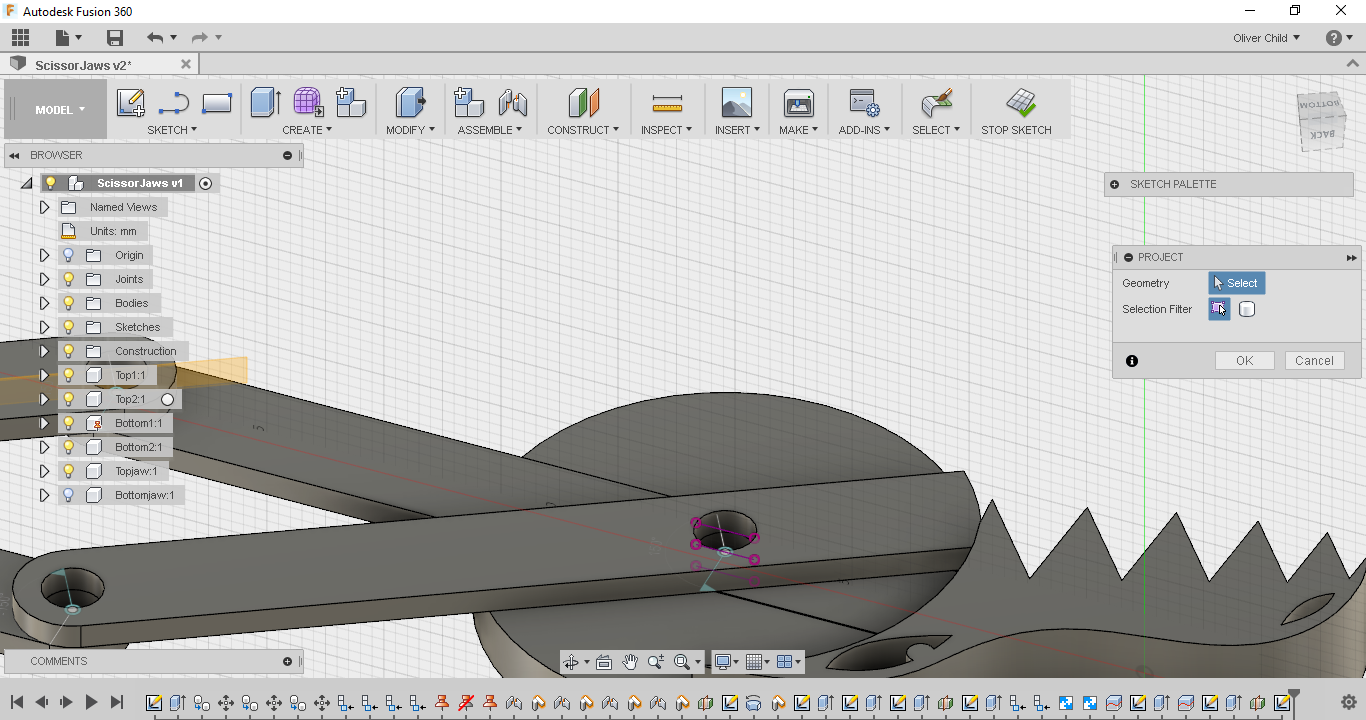
Task: Click the Stop Sketch icon
Action: tap(1019, 103)
